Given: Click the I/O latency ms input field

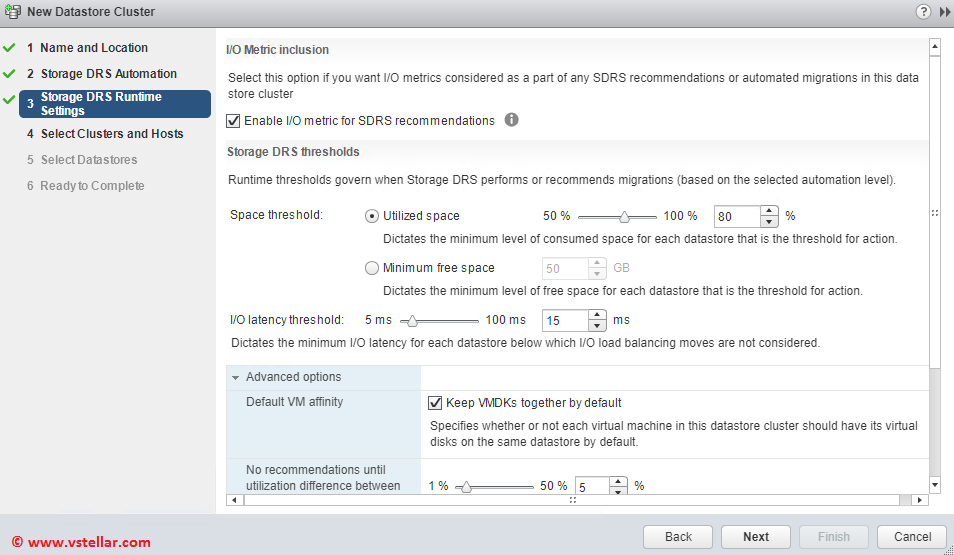Looking at the screenshot, I should tap(565, 320).
